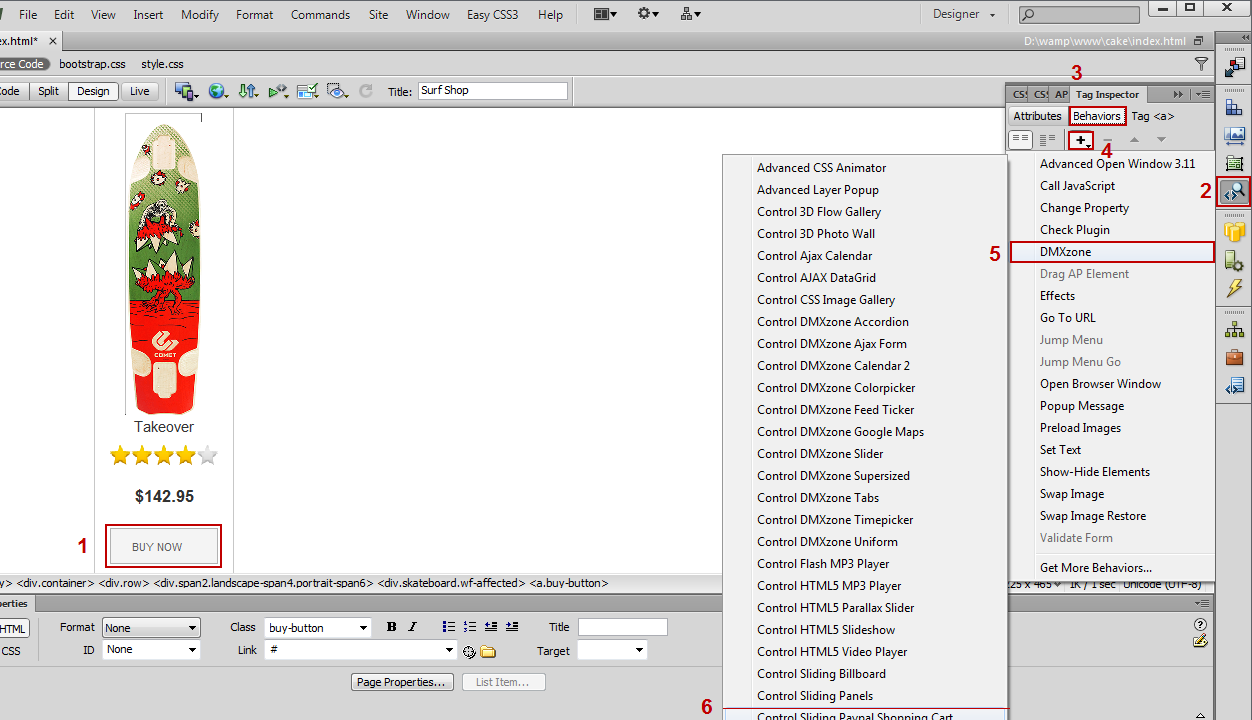Viewport: 1252px width, 720px height.
Task: Click Properties panel help icon
Action: 1200,625
